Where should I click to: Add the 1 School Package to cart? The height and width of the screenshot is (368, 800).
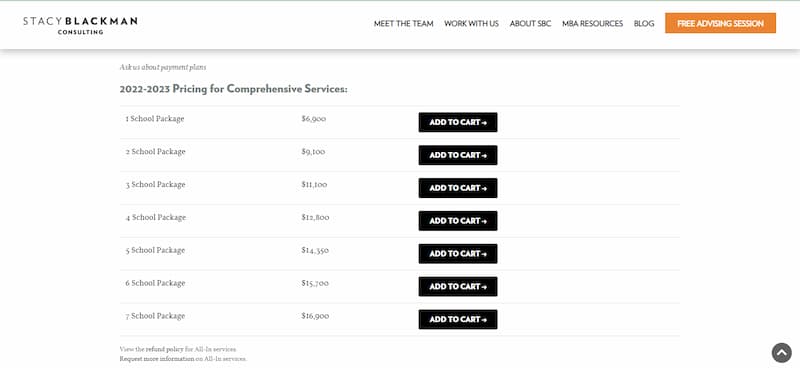click(x=458, y=122)
